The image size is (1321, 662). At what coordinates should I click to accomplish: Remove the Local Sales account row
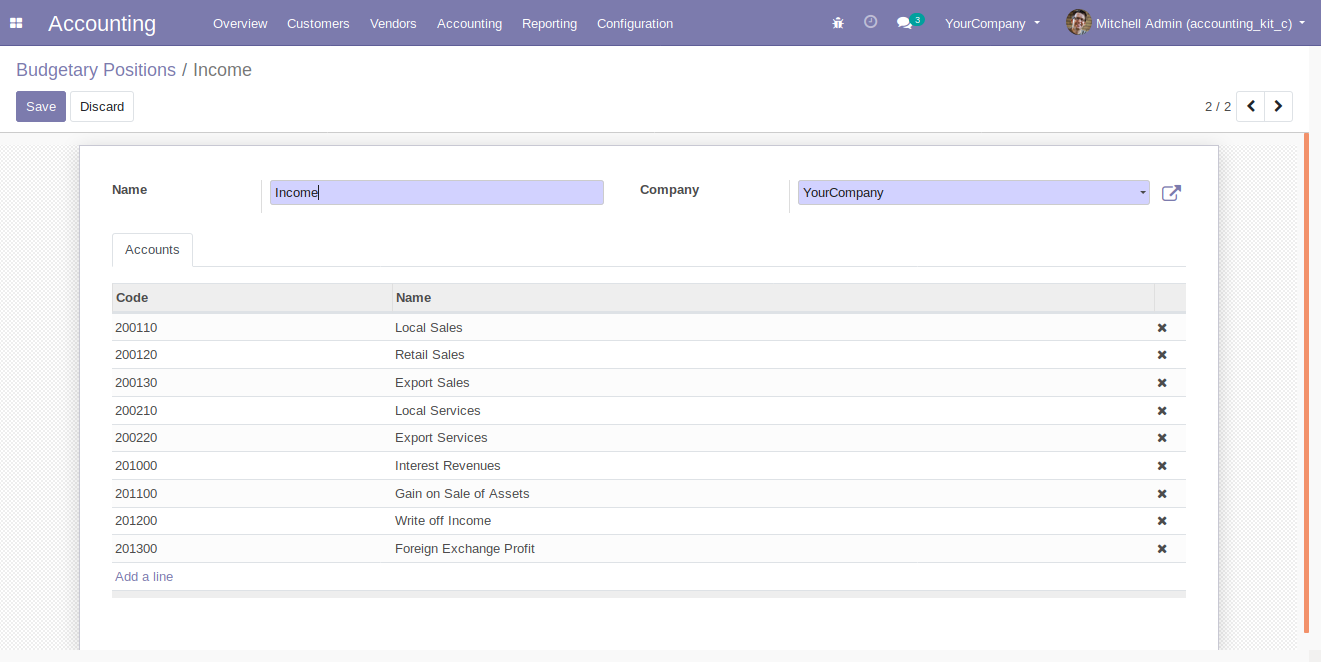[1162, 328]
